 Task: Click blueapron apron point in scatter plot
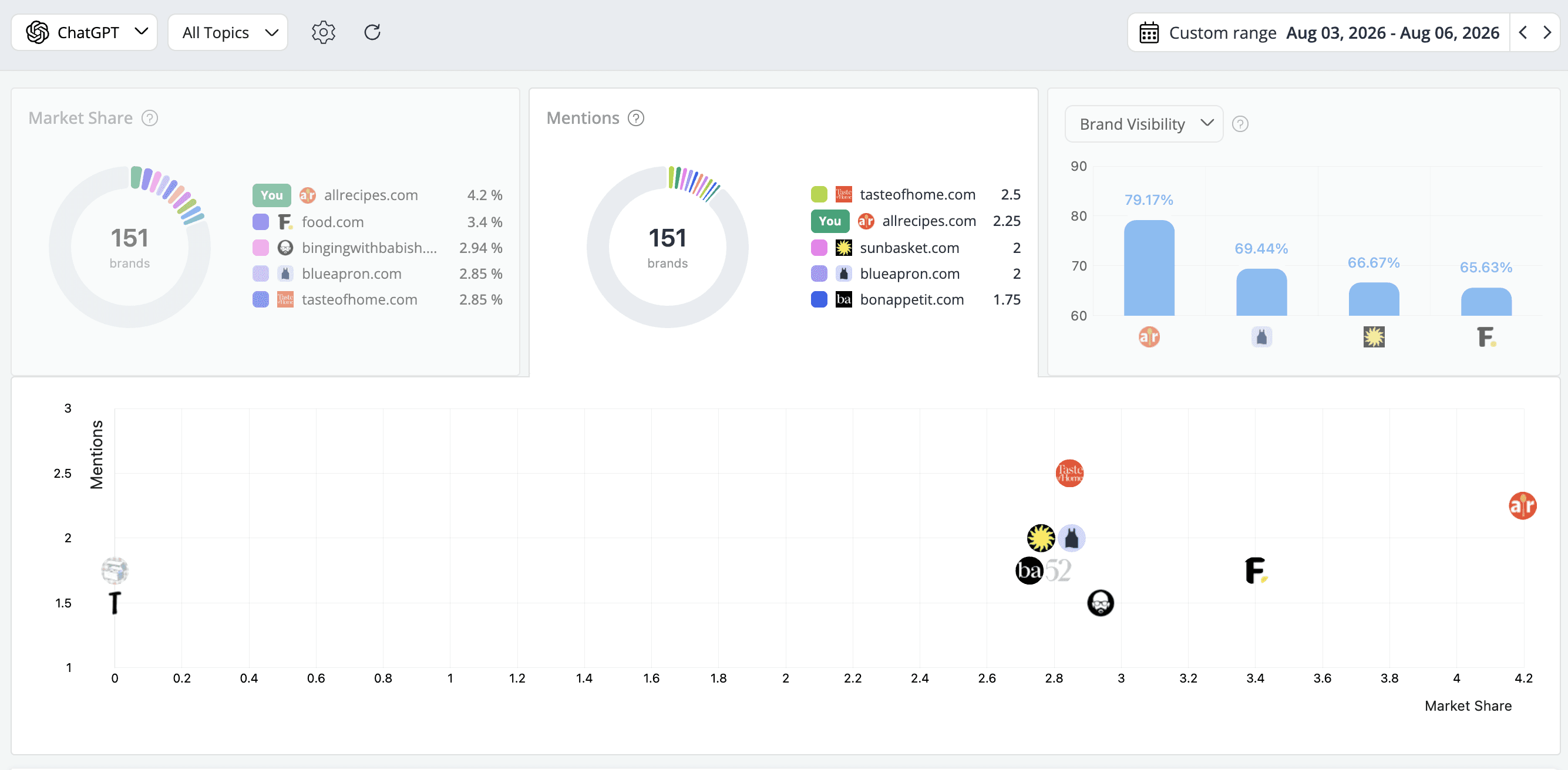1071,538
